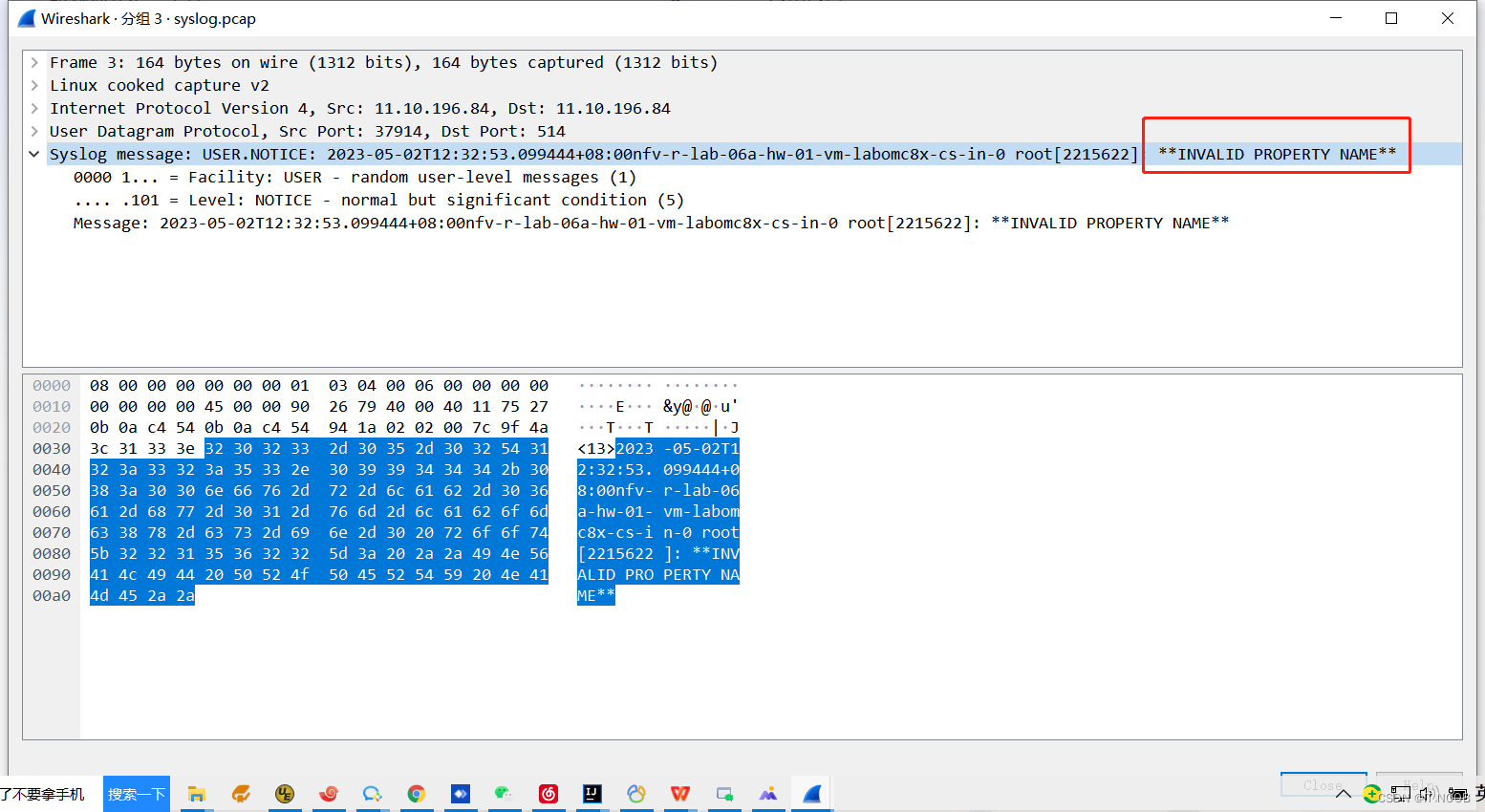The width and height of the screenshot is (1485, 812).
Task: Launch IntelliJ IDEA from the taskbar
Action: (592, 794)
